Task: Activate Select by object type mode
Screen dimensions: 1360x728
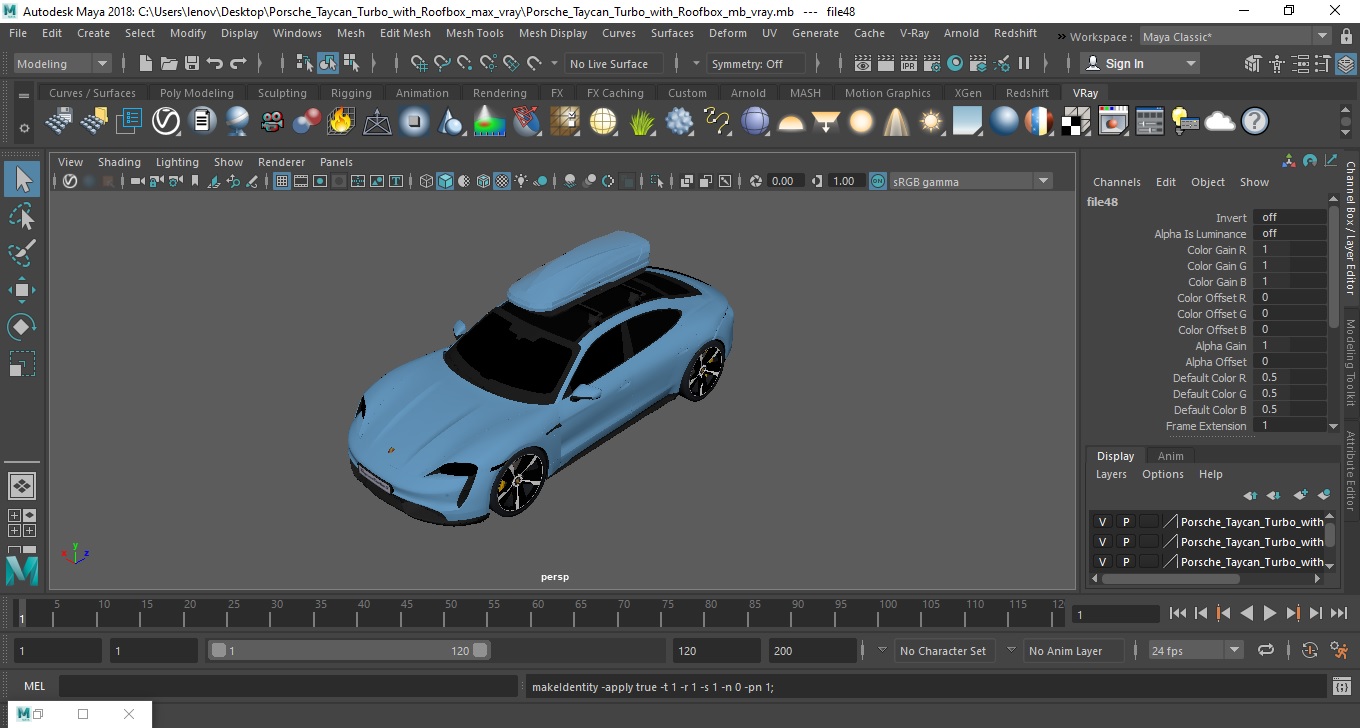Action: (328, 63)
